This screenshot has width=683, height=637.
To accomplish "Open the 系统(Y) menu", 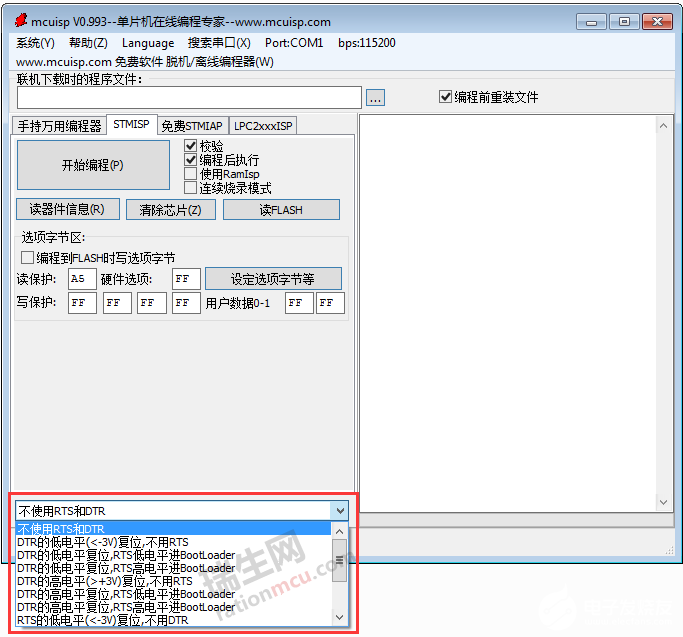I will click(x=35, y=43).
